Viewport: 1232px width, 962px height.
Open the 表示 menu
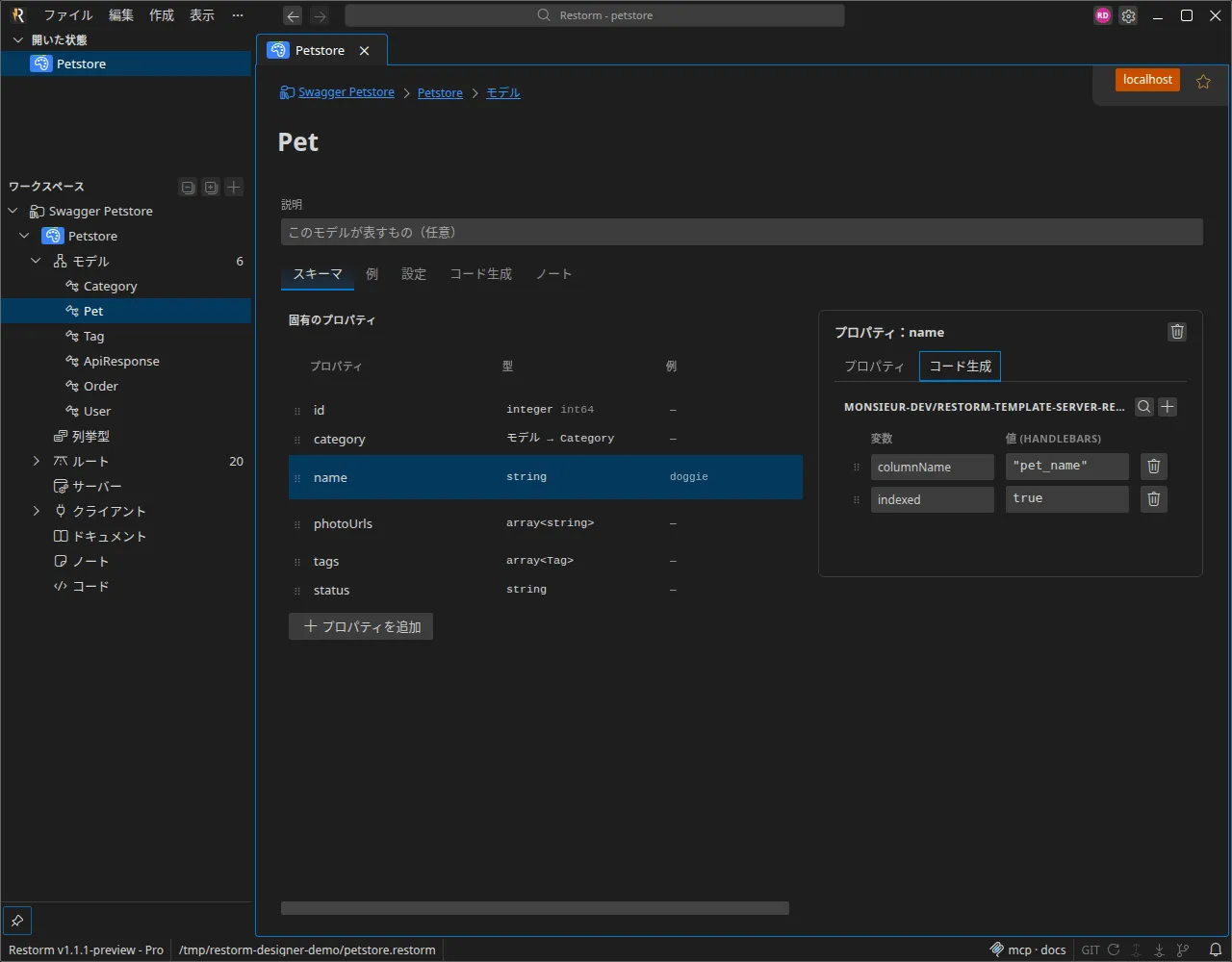coord(202,15)
